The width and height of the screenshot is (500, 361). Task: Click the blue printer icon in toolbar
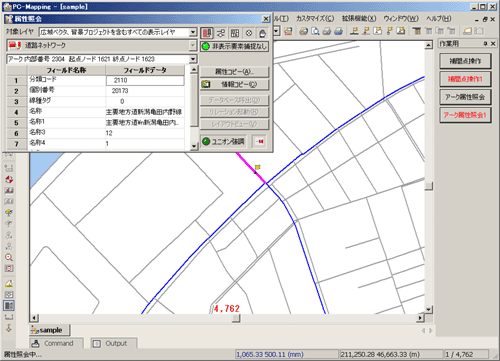coord(338,31)
